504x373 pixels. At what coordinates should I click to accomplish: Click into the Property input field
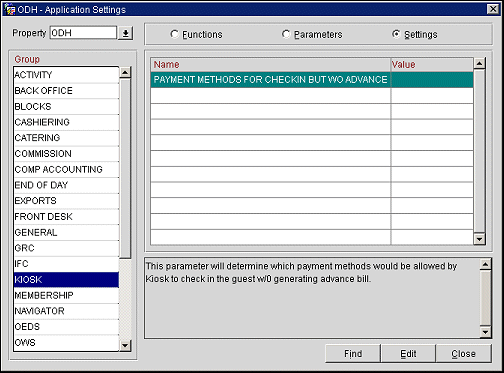[83, 33]
